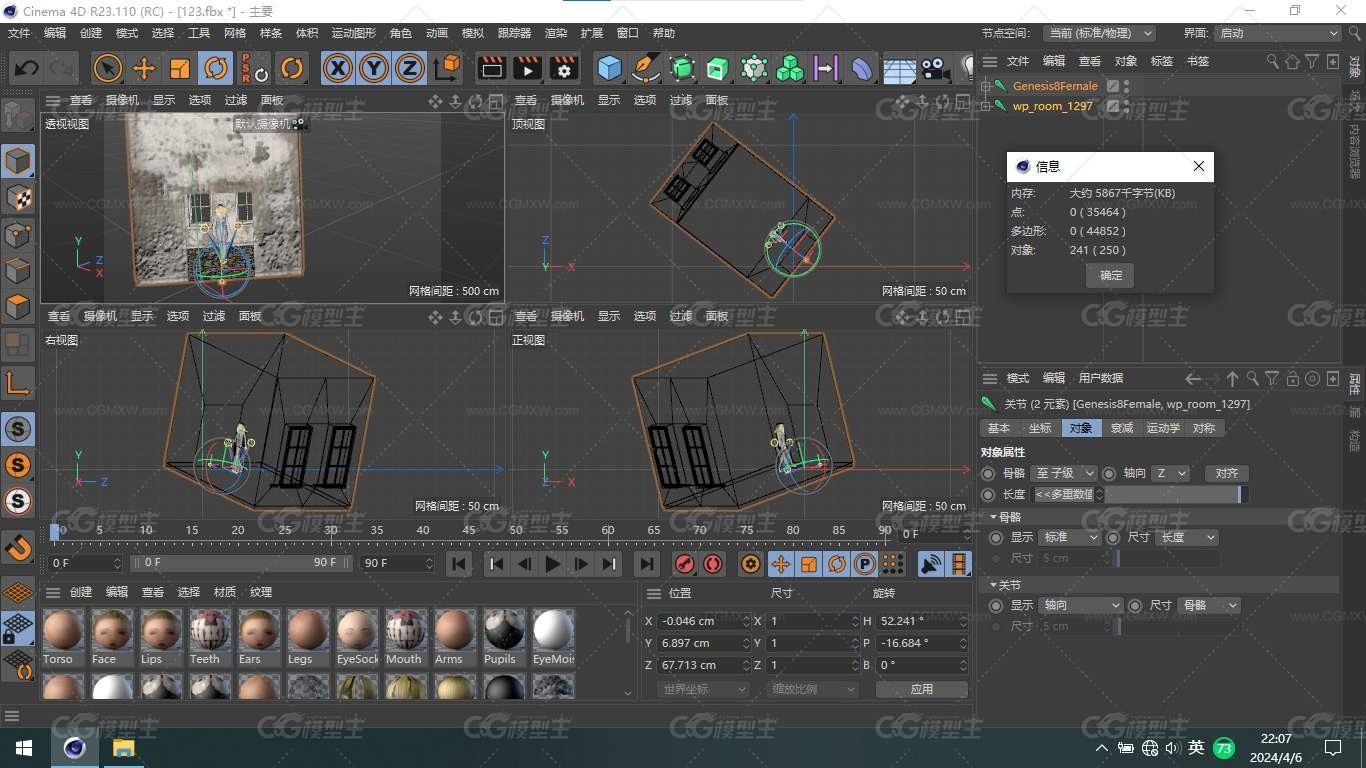
Task: Click 确定 in the 信息 dialog
Action: [x=1110, y=275]
